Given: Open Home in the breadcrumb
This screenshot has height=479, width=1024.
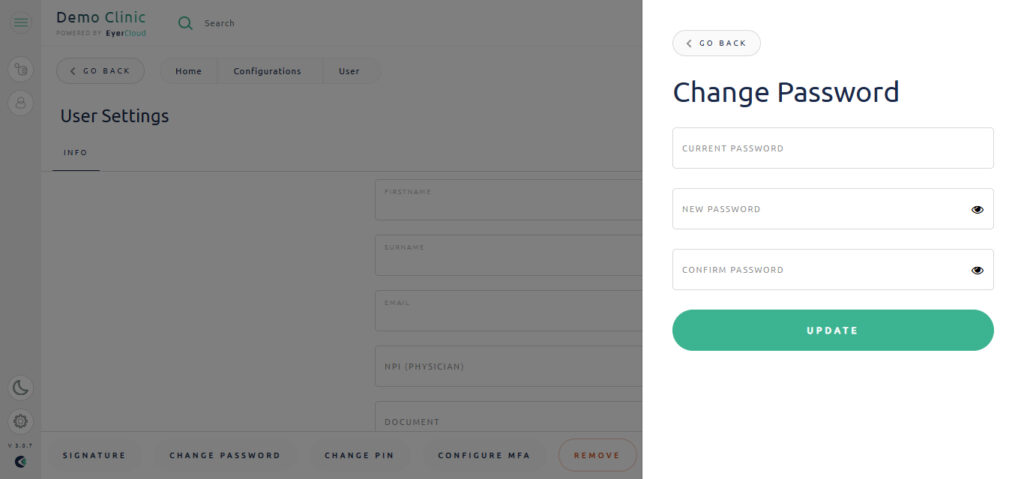Looking at the screenshot, I should pyautogui.click(x=188, y=71).
